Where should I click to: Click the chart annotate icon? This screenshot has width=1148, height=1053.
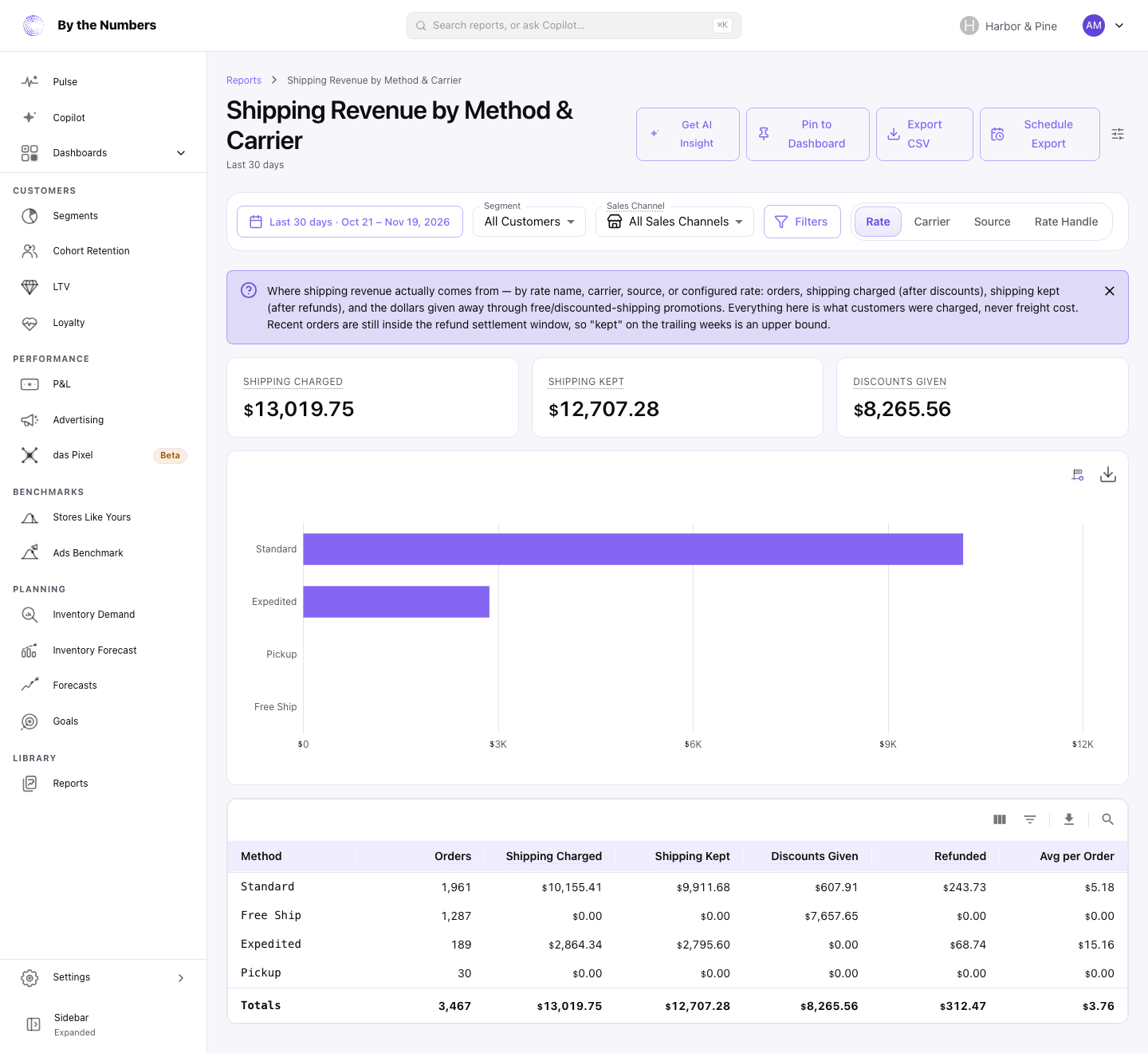tap(1078, 475)
